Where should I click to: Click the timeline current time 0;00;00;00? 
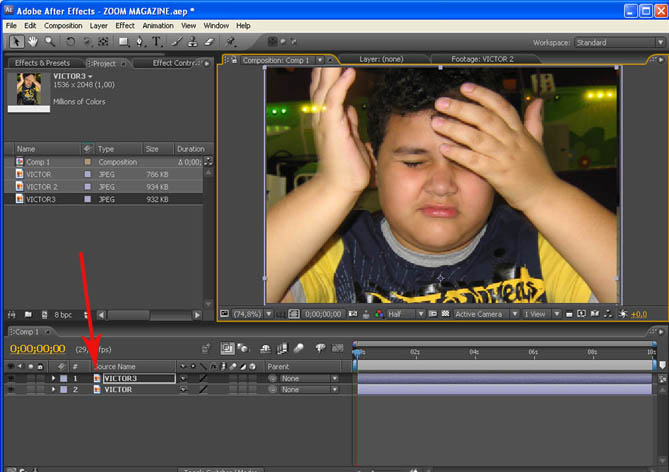click(x=37, y=349)
